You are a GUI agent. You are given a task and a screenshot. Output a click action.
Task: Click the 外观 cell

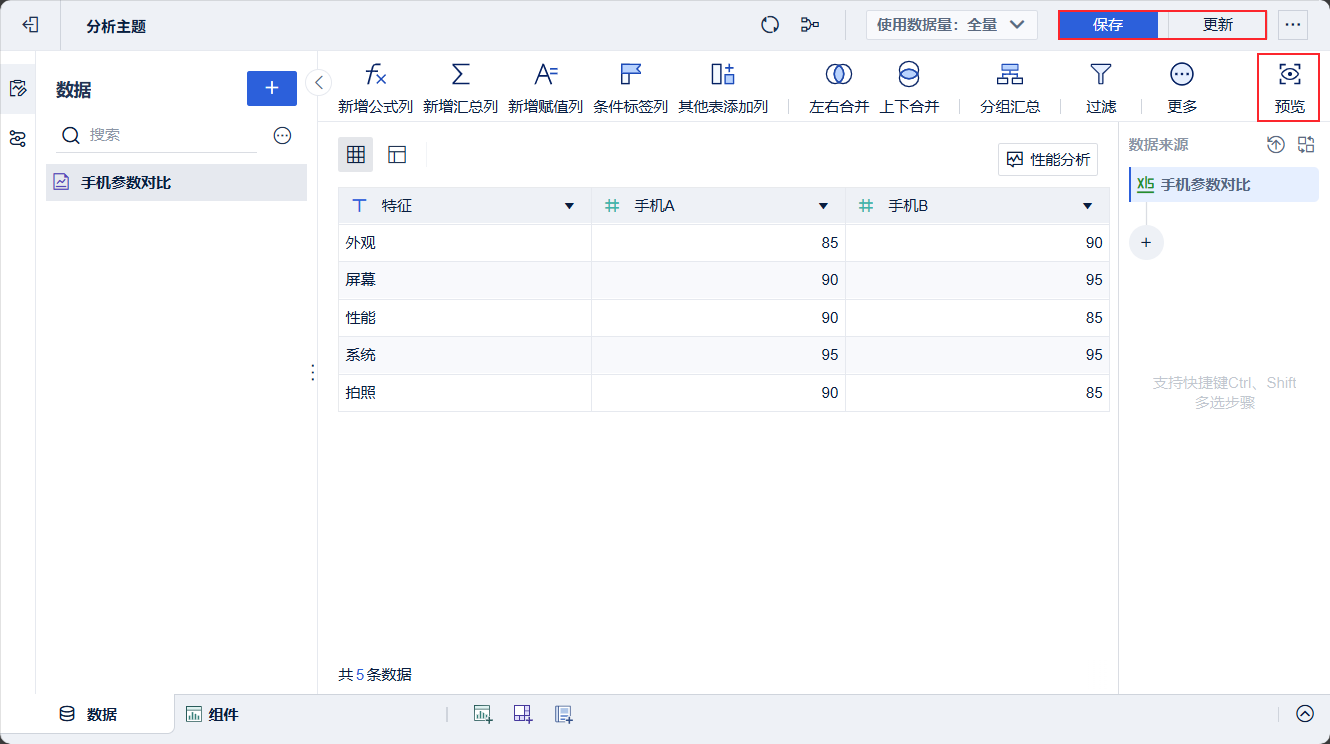click(x=465, y=243)
